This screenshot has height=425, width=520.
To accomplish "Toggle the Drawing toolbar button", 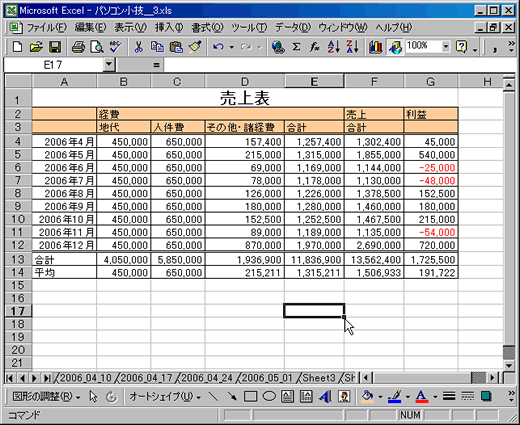I will (x=395, y=47).
